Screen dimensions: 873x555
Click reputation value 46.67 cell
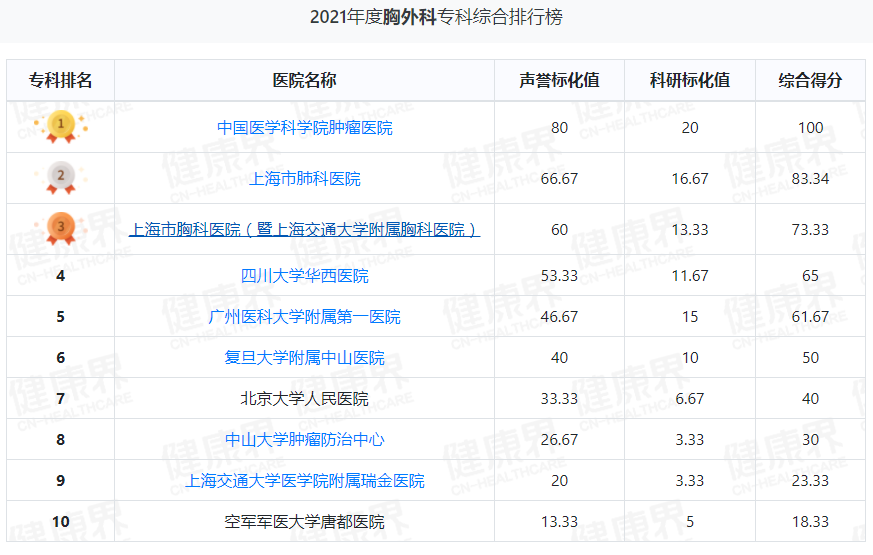click(560, 317)
